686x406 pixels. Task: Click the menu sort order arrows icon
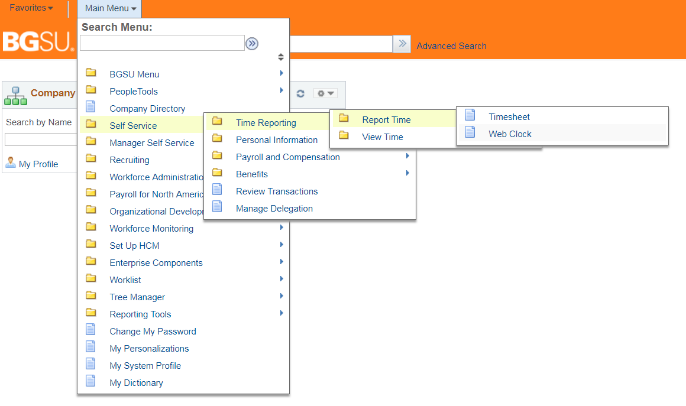pos(281,57)
